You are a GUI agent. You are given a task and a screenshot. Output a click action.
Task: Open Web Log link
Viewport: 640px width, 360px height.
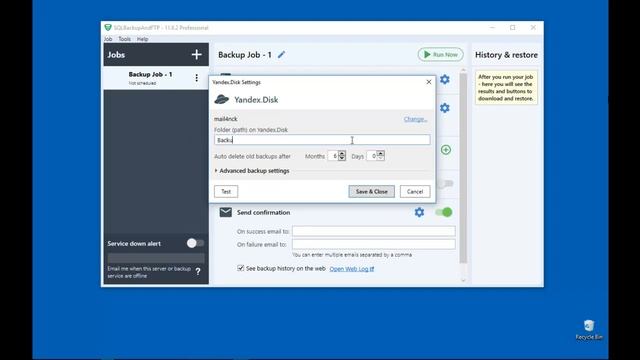pos(351,269)
